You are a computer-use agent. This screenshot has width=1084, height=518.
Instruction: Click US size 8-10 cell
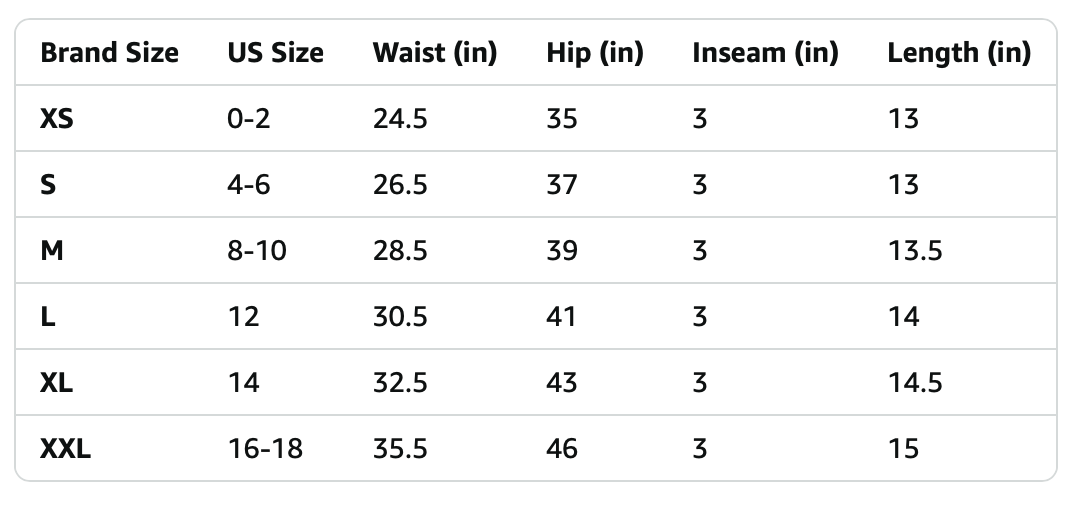pos(257,251)
